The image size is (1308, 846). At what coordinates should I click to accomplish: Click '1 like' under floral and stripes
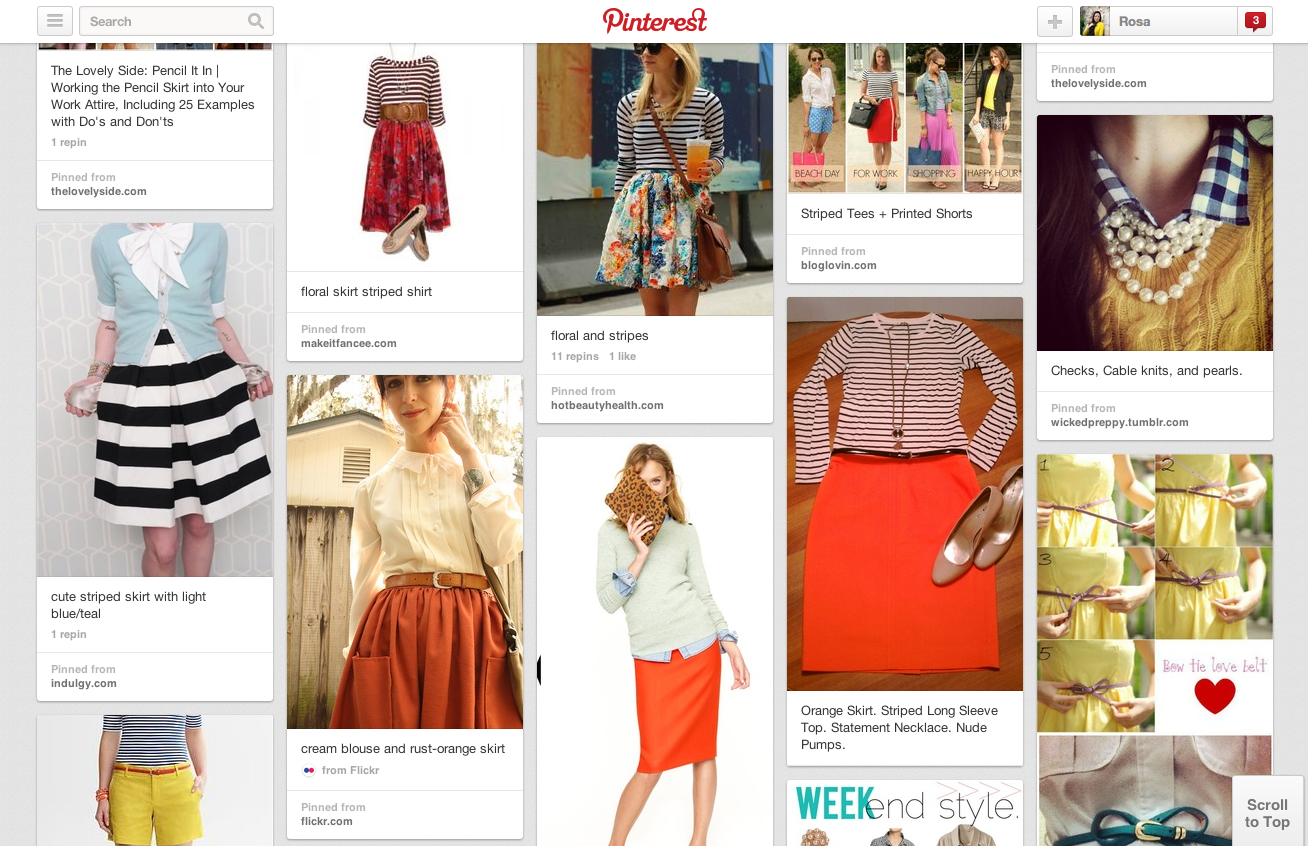(x=622, y=356)
